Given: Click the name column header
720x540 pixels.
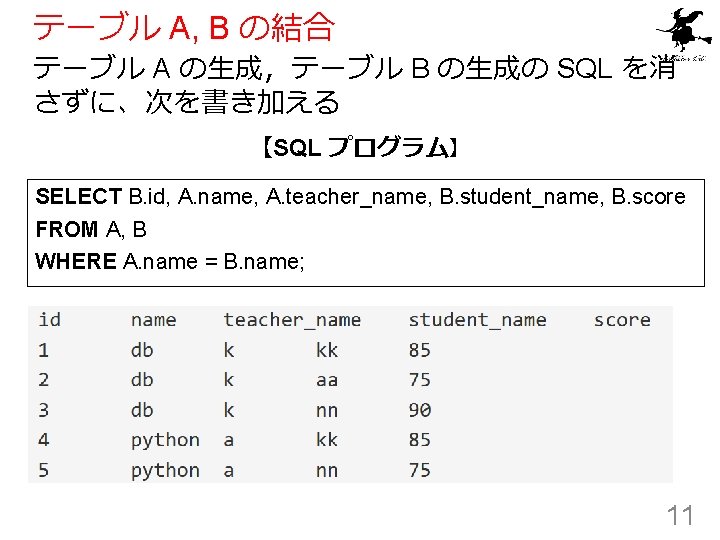Looking at the screenshot, I should 153,320.
